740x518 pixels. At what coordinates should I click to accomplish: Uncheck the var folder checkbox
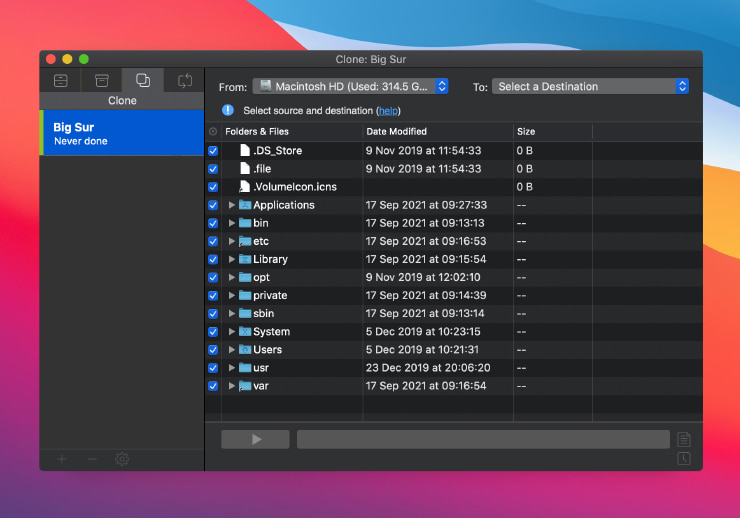click(213, 386)
